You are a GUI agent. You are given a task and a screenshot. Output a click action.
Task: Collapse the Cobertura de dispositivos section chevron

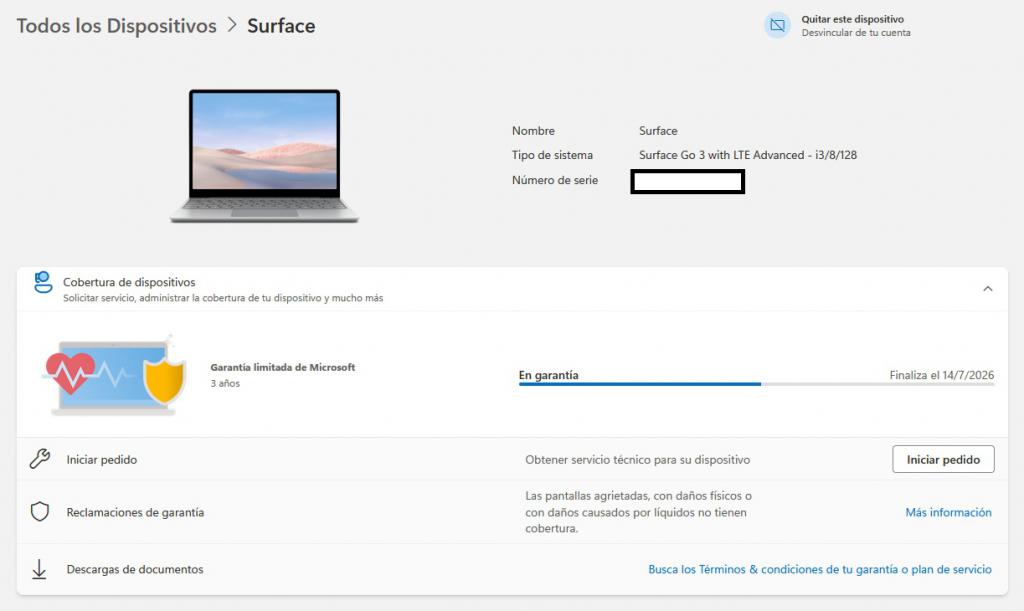(987, 289)
